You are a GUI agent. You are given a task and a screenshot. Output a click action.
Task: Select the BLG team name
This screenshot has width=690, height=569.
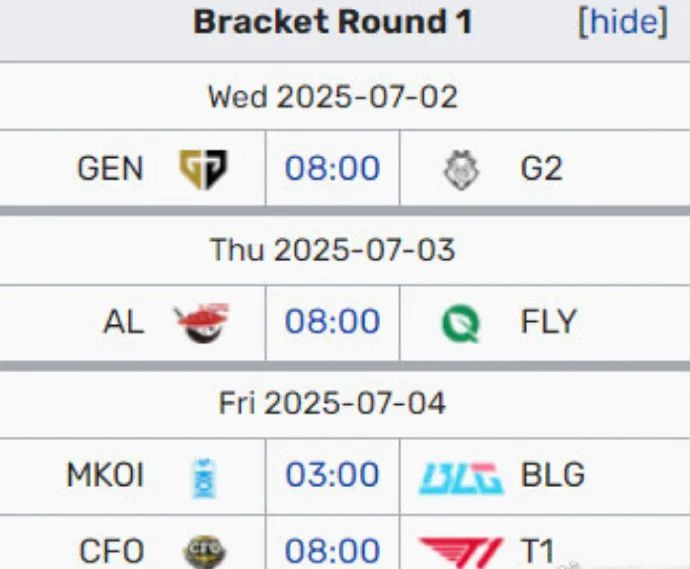[x=553, y=475]
